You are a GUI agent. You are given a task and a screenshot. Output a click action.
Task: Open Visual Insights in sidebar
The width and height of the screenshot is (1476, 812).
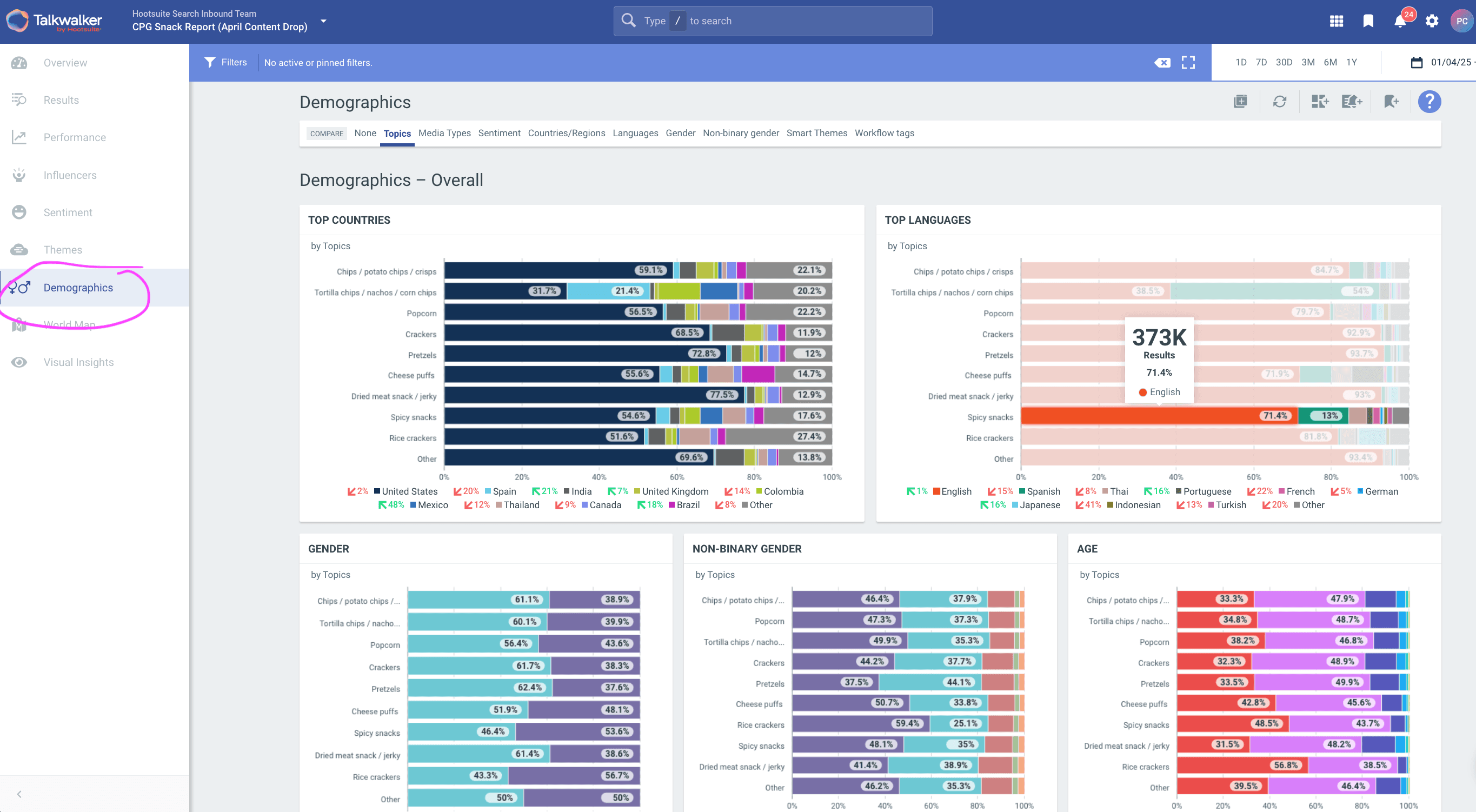78,362
